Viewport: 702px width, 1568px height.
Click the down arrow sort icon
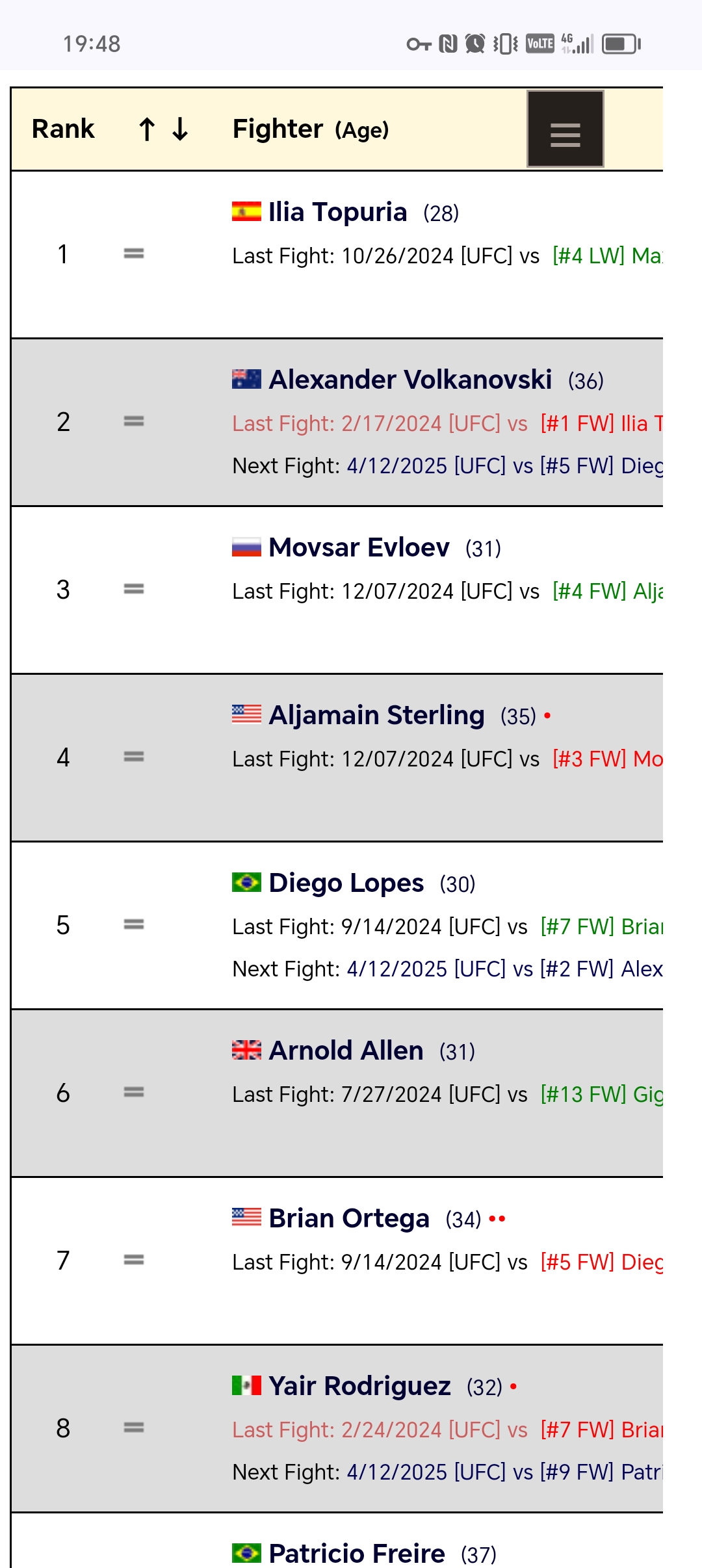pos(180,129)
